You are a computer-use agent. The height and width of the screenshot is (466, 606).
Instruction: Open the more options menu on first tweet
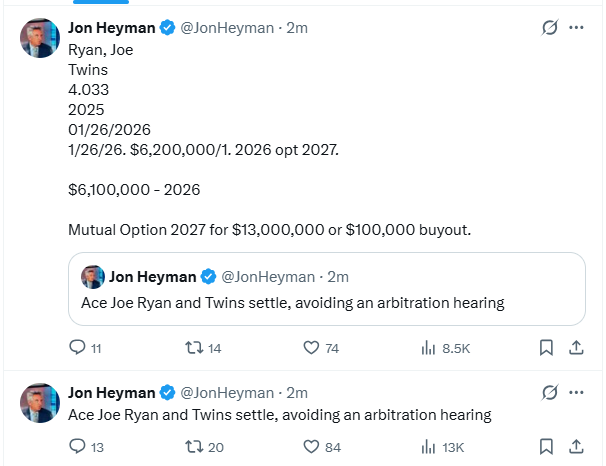coord(576,28)
